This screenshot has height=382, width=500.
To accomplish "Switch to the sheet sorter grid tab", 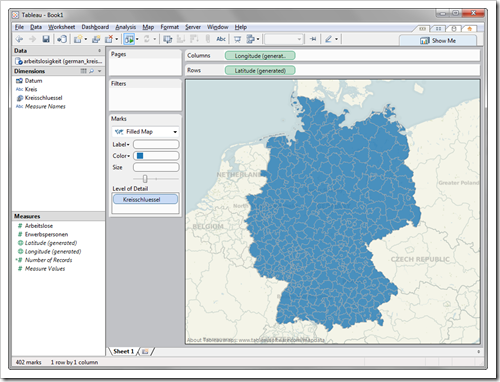I will (x=438, y=29).
